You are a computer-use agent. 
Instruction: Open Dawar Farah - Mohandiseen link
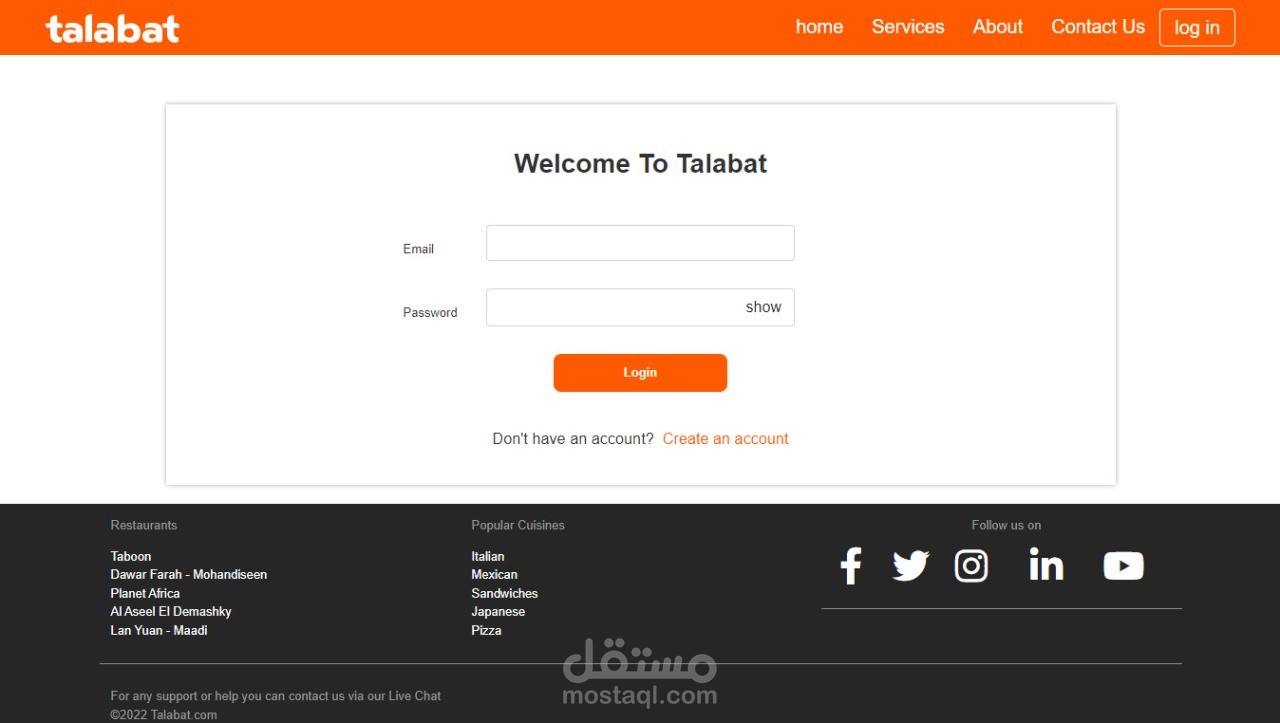pyautogui.click(x=189, y=575)
